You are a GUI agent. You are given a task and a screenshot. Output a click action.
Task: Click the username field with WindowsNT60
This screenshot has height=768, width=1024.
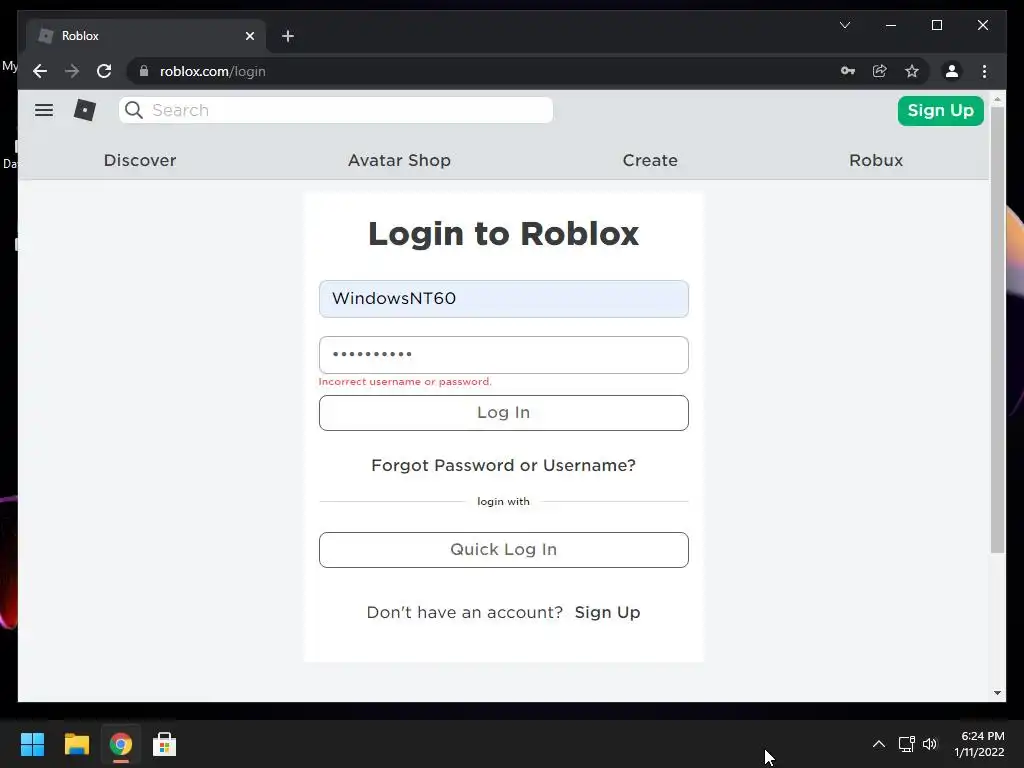click(x=504, y=299)
